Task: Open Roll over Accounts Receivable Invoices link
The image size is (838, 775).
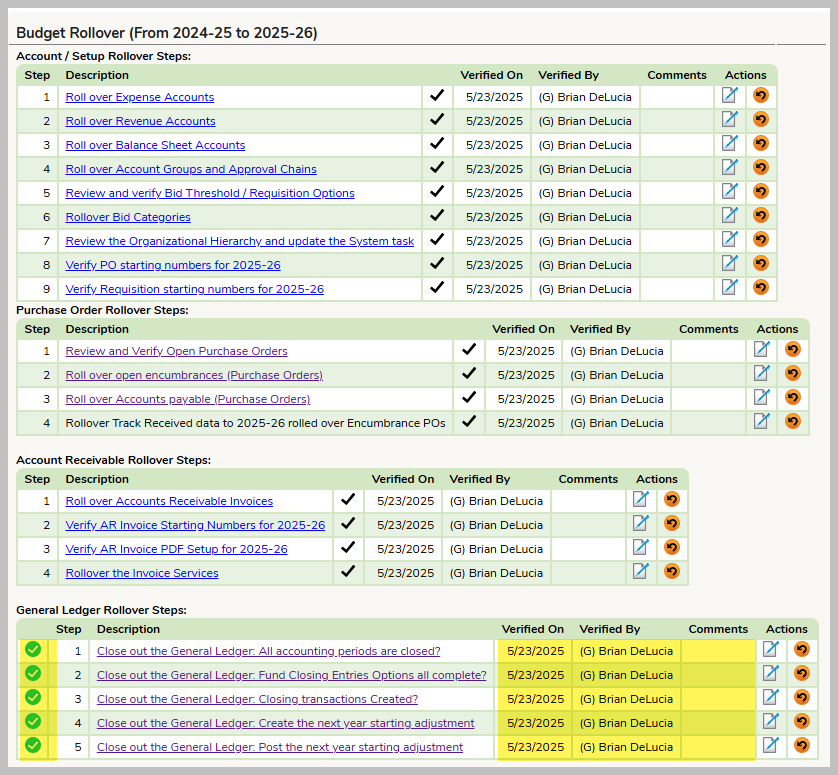Action: (169, 502)
